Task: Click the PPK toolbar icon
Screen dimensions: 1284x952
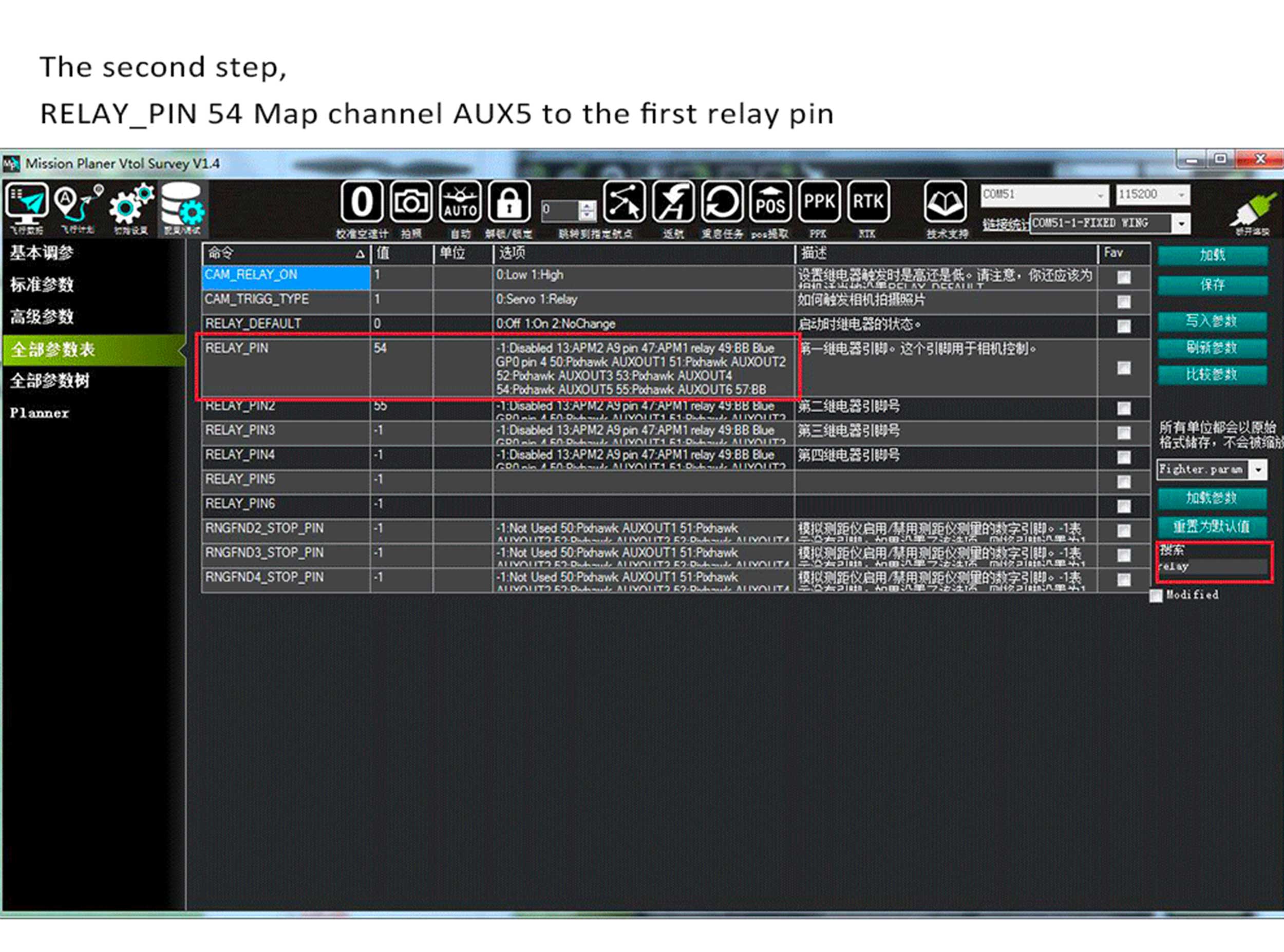Action: point(819,202)
